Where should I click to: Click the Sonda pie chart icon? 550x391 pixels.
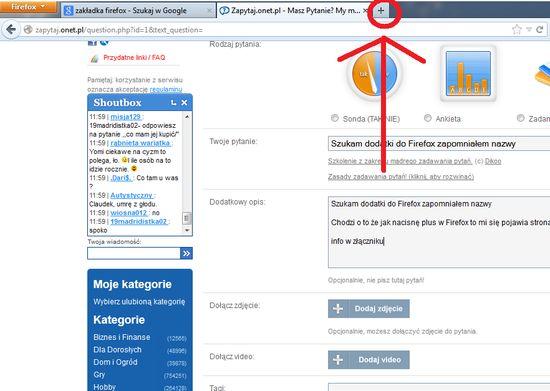[374, 74]
